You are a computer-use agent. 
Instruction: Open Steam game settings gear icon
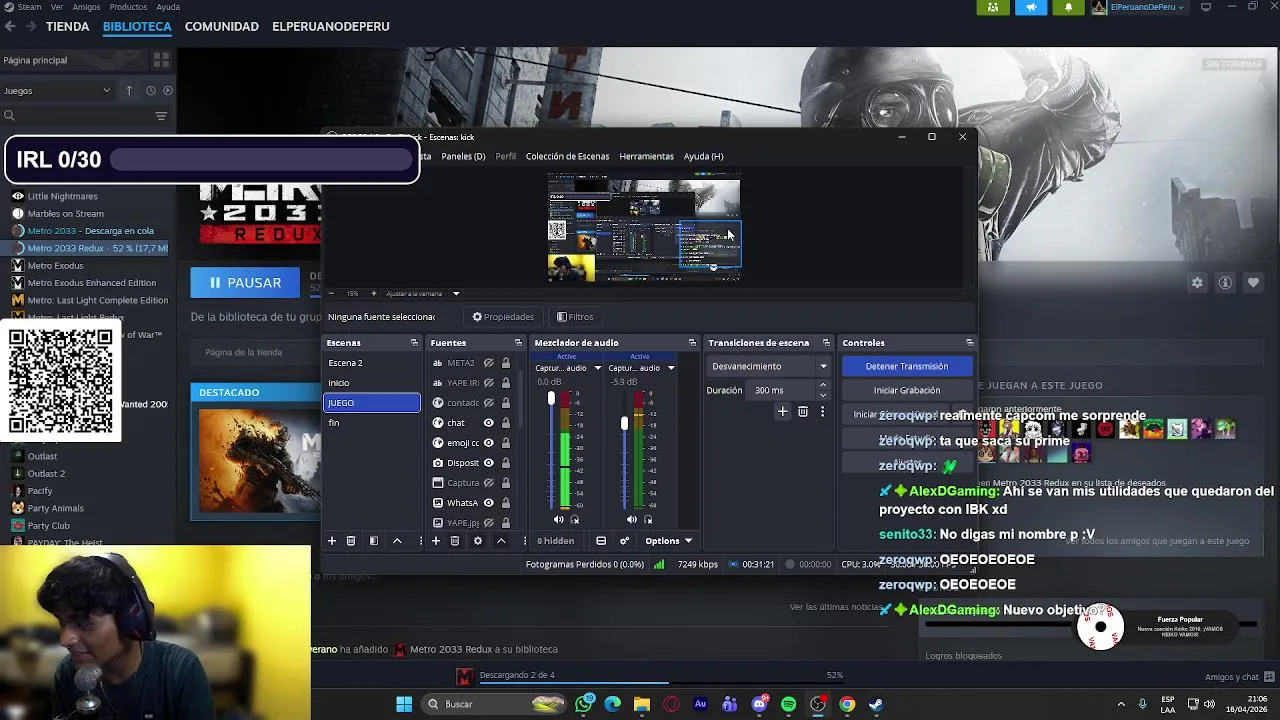pyautogui.click(x=1197, y=283)
